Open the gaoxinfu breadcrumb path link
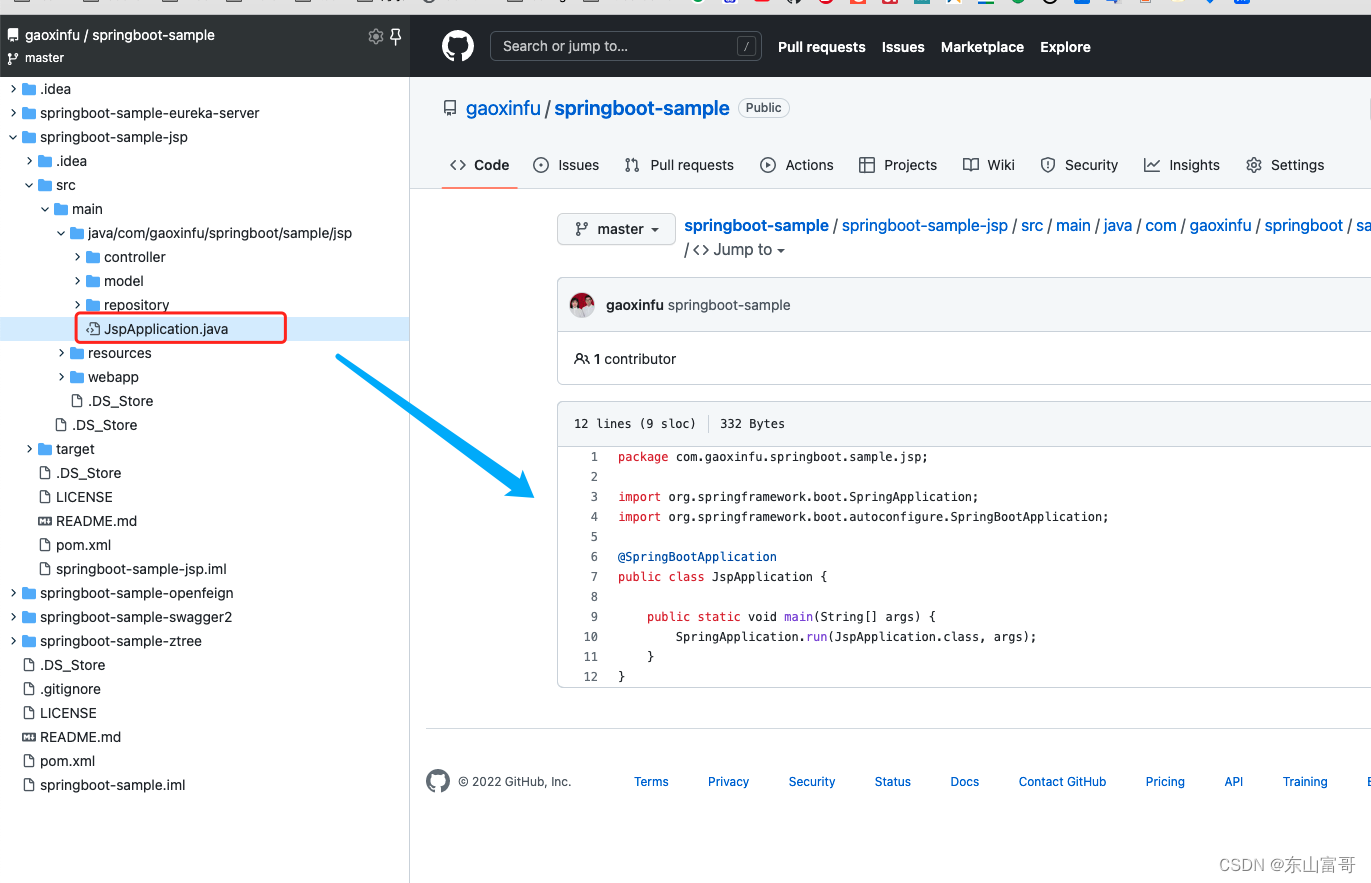The image size is (1371, 883). [x=1220, y=226]
